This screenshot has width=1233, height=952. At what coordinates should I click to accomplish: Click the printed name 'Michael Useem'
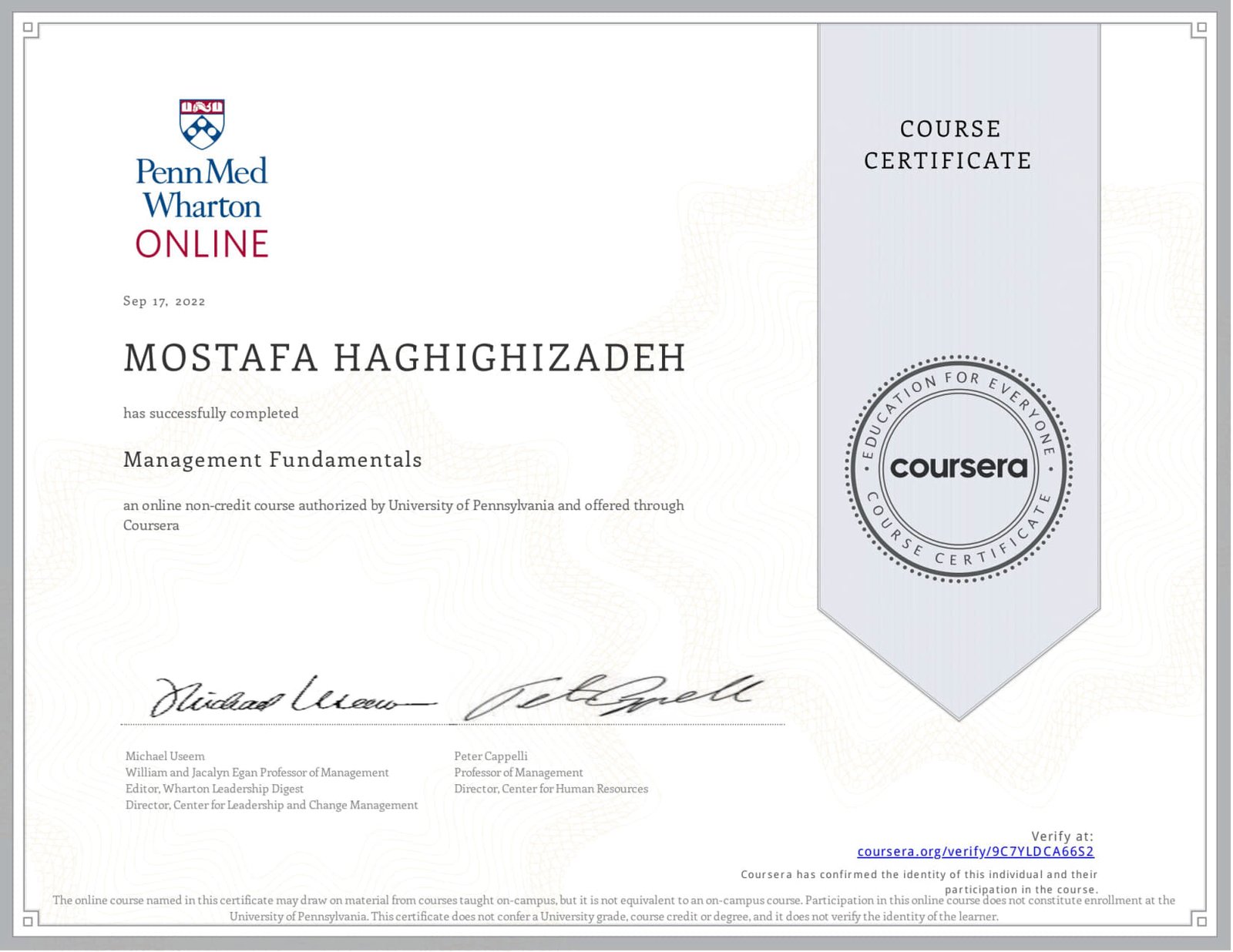165,756
